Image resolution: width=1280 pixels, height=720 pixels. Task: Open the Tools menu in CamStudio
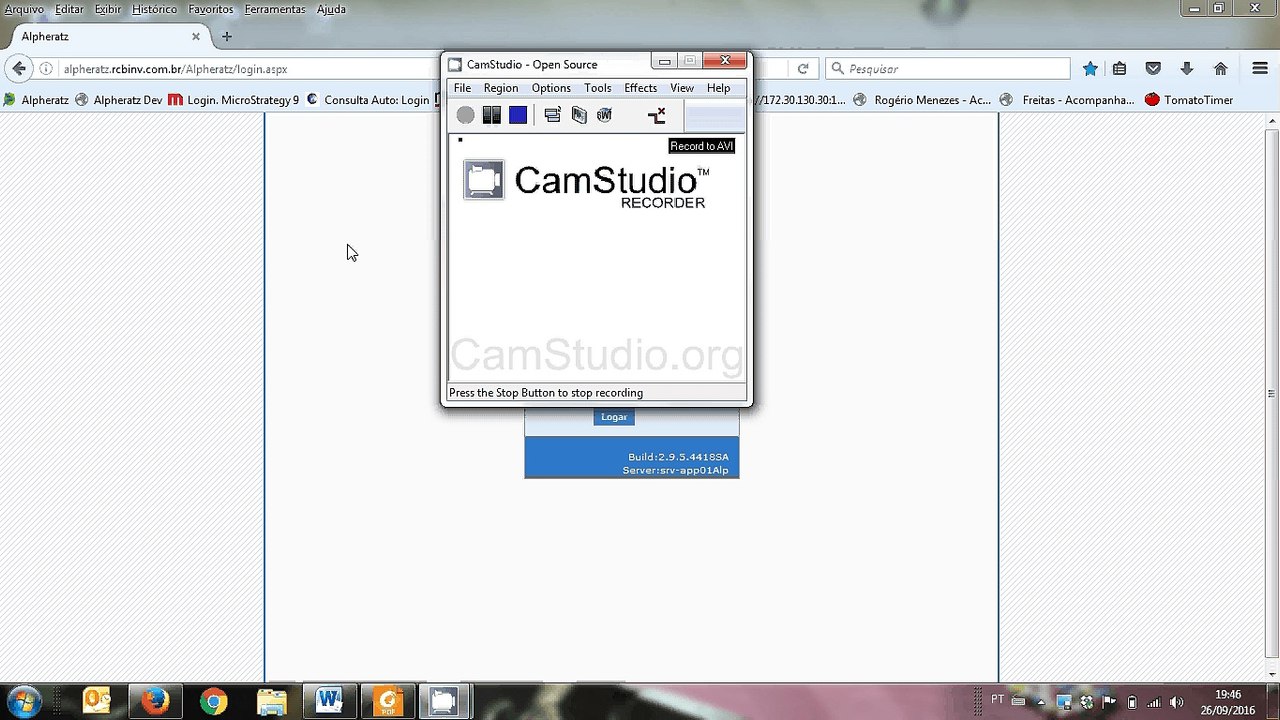point(598,88)
